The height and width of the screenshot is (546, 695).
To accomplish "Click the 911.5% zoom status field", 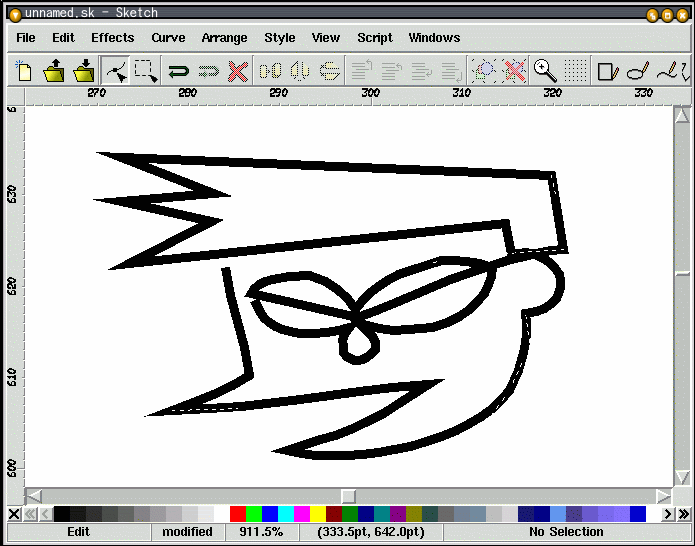I will click(x=262, y=532).
